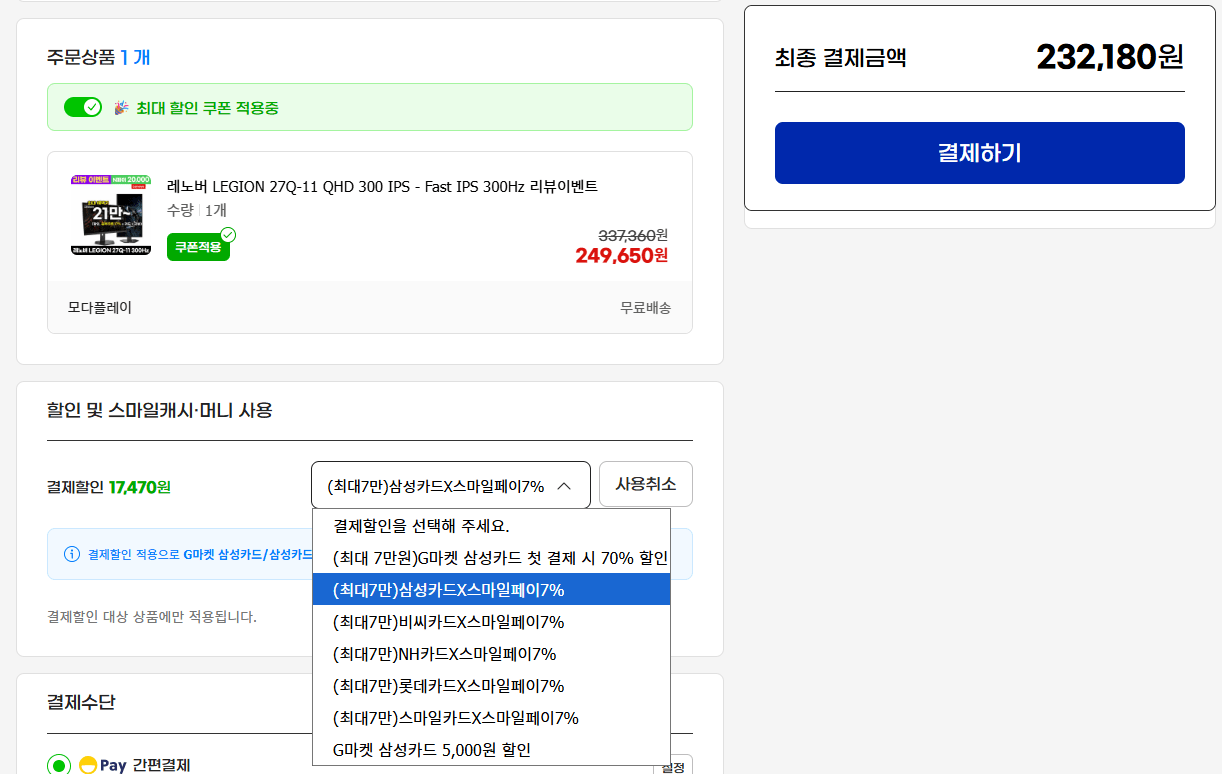Screen dimensions: 1222x774
Task: Click the 할인 및 스마일캐시·머니 사용 heading
Action: [160, 410]
